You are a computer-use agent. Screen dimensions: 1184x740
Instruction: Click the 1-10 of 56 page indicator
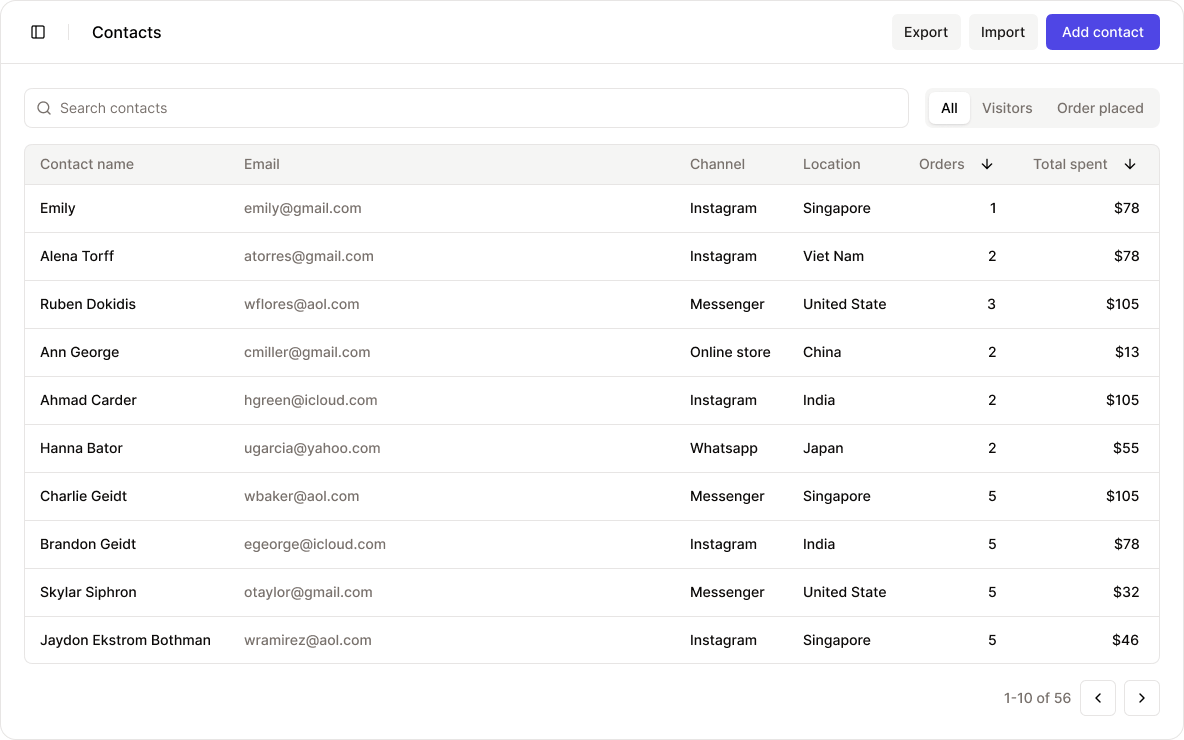coord(1036,698)
